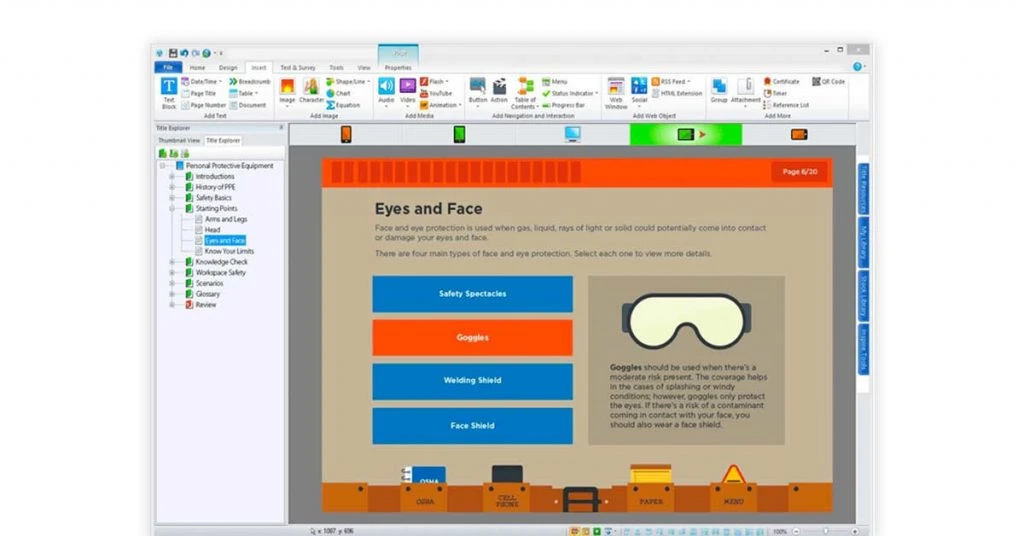Click the Welding Shield button

pos(473,381)
